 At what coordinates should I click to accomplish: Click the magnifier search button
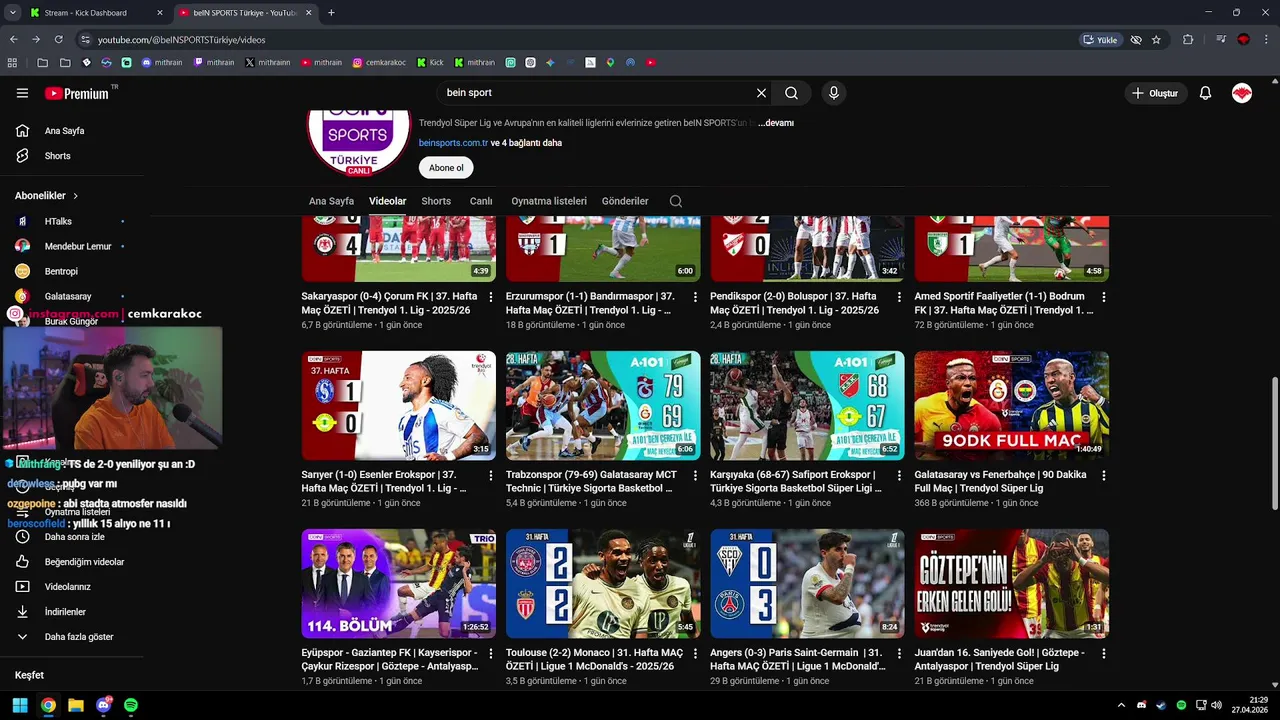(x=791, y=93)
